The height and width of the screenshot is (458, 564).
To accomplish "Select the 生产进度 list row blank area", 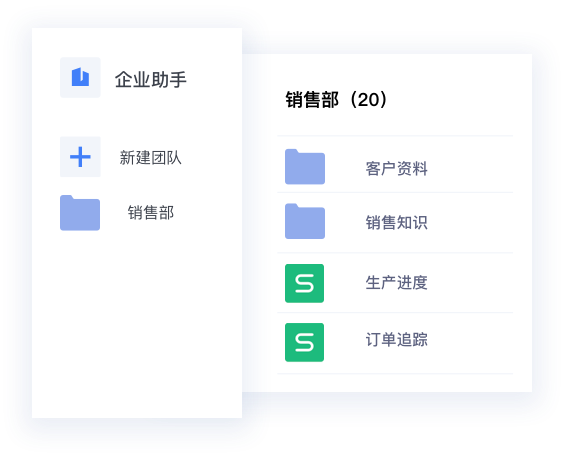I will point(471,283).
